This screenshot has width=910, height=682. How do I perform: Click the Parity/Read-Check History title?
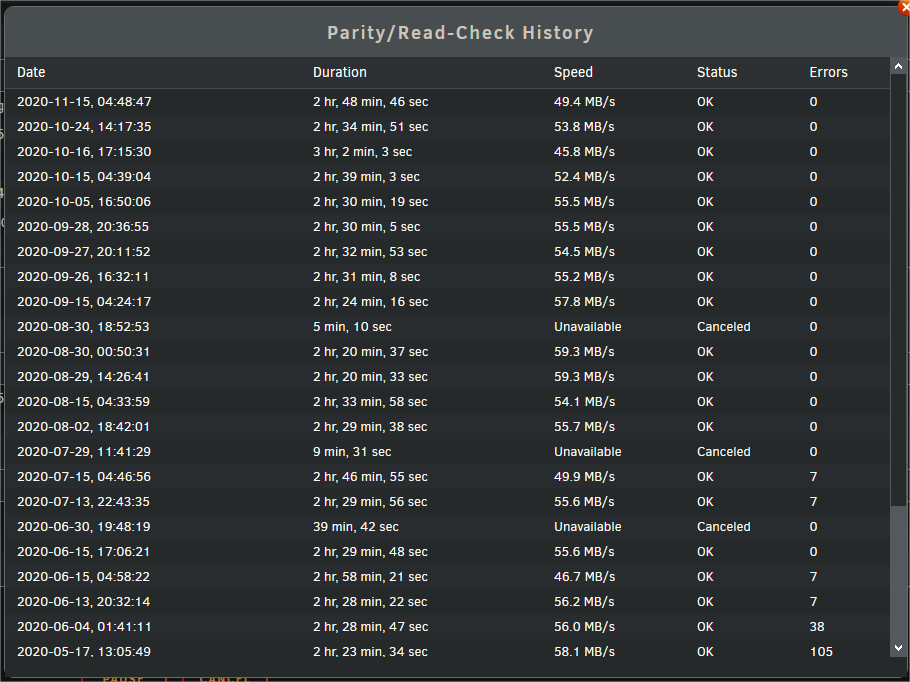460,33
